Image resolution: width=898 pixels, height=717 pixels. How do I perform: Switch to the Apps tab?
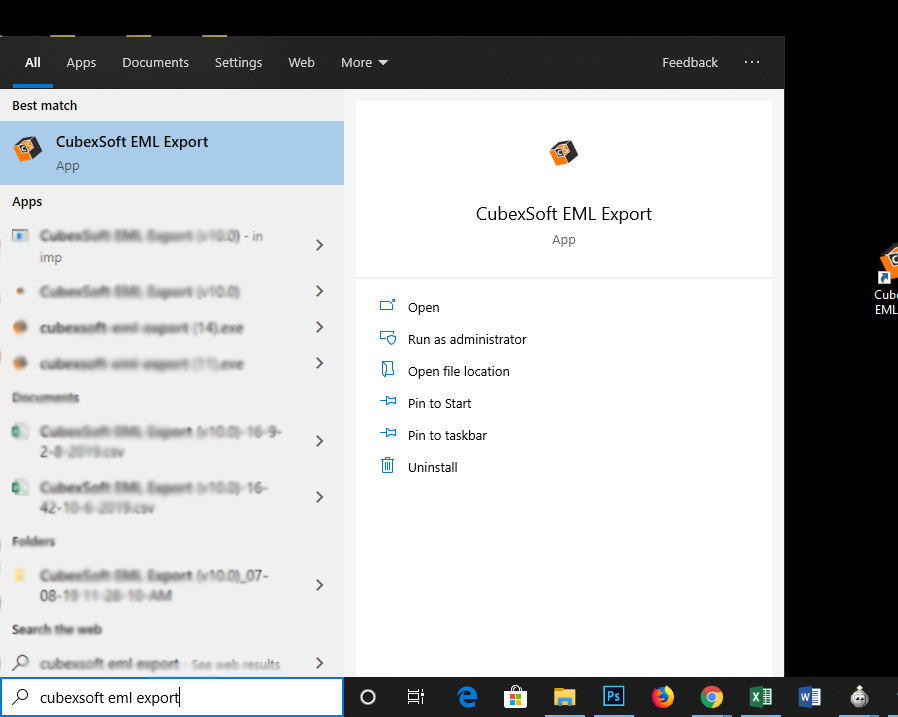pos(81,62)
